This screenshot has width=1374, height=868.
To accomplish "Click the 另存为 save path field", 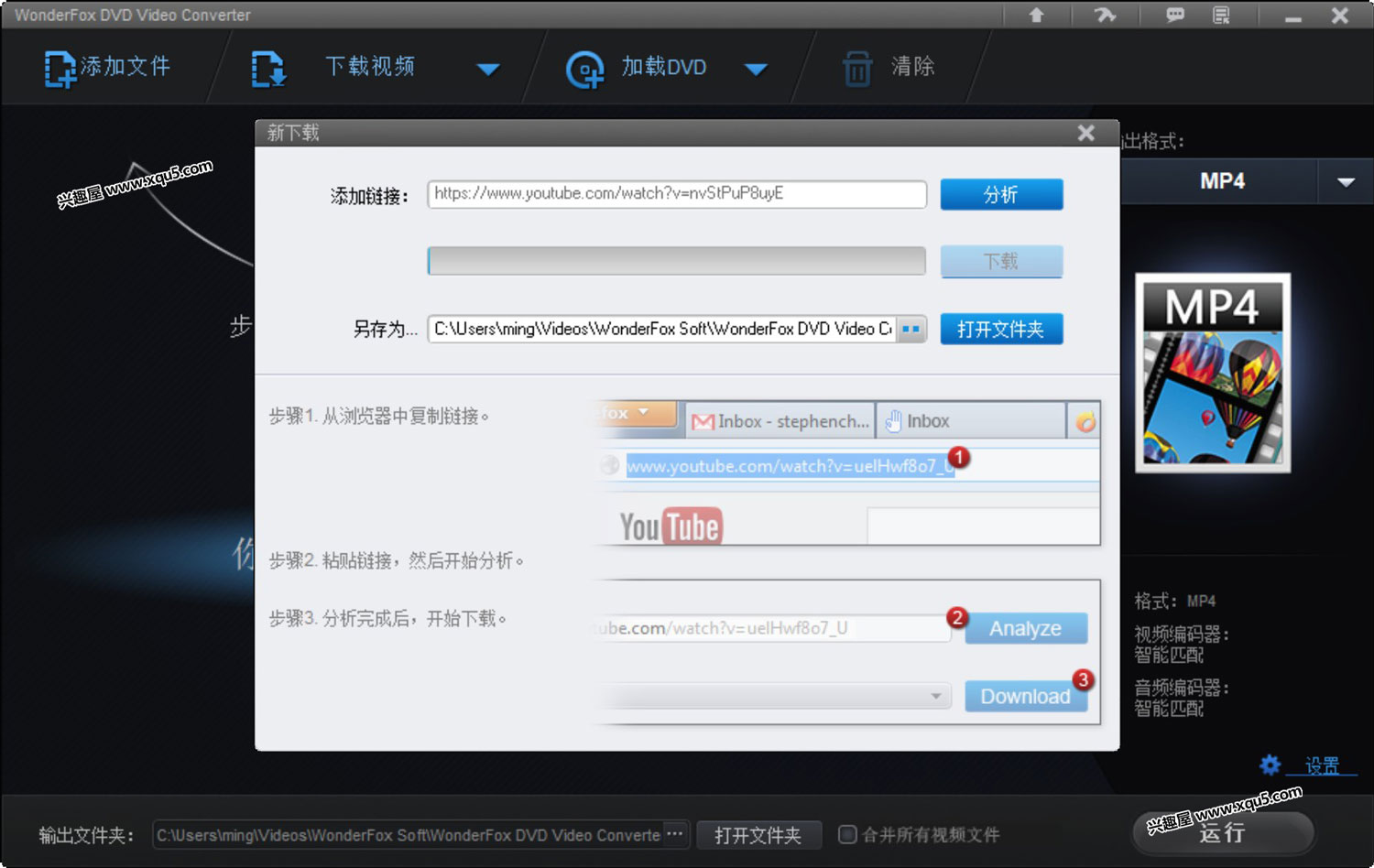I will point(661,329).
